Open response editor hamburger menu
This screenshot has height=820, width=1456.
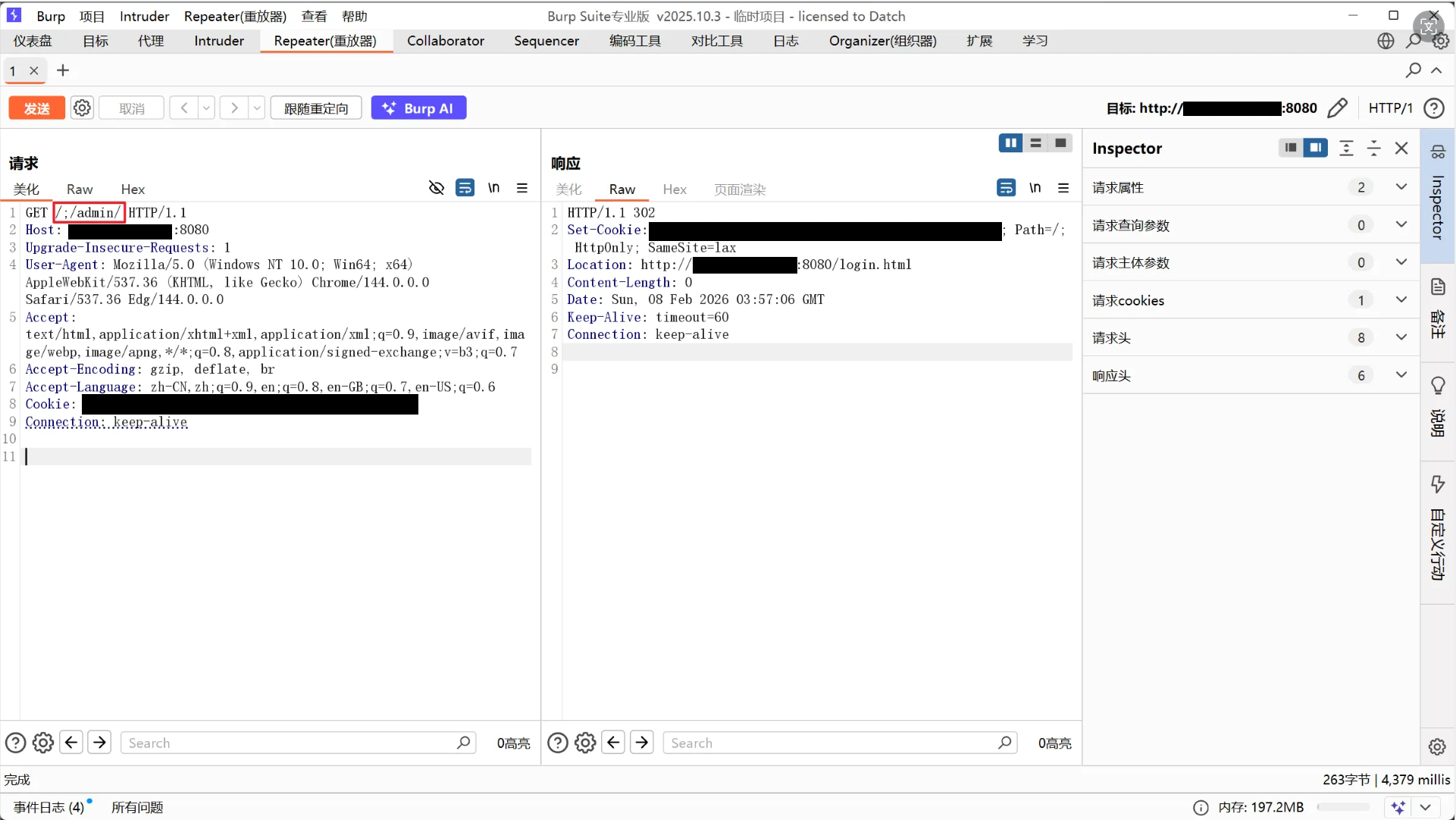pyautogui.click(x=1063, y=188)
